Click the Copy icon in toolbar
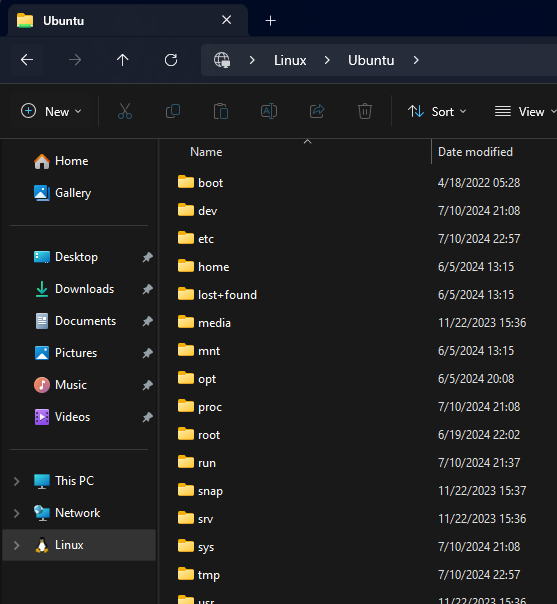 point(173,111)
